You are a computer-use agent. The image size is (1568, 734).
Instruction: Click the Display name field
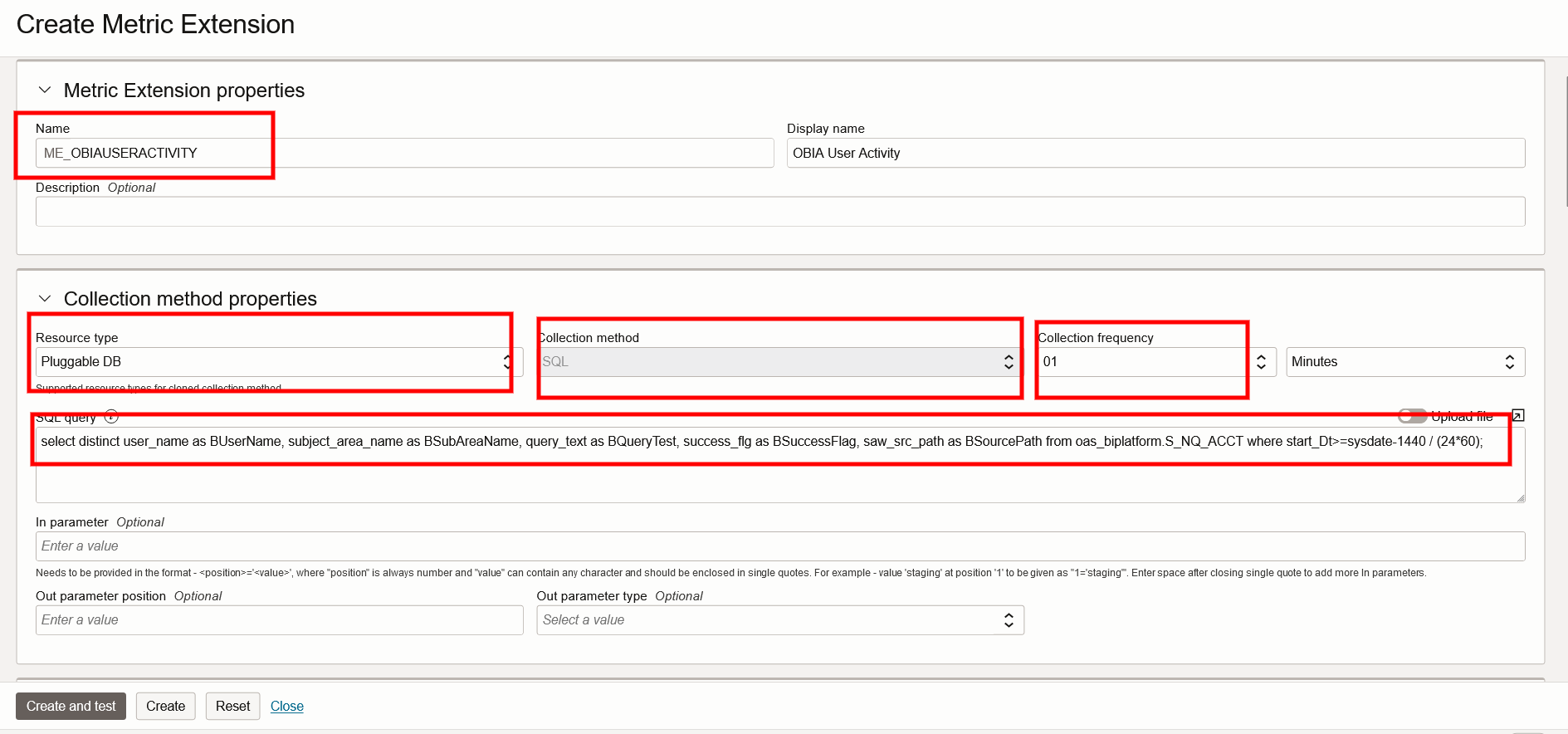[x=1155, y=153]
